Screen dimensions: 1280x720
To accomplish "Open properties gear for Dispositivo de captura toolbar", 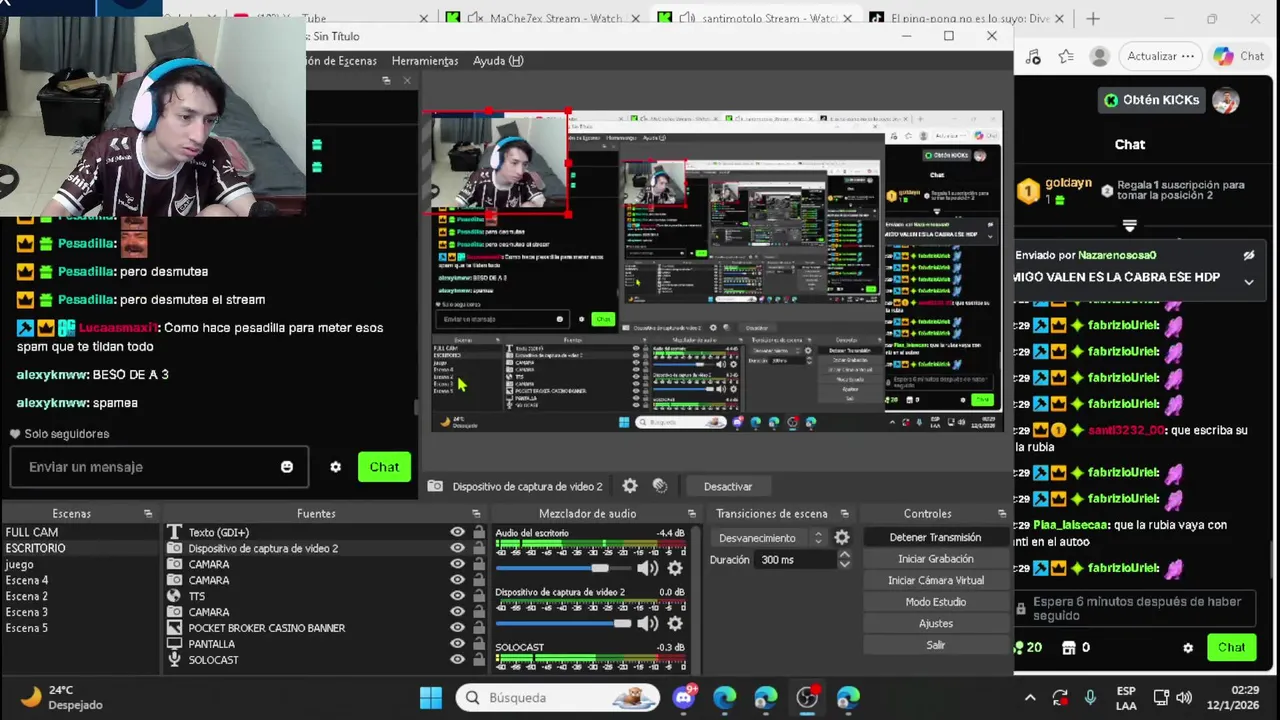I will [x=630, y=486].
